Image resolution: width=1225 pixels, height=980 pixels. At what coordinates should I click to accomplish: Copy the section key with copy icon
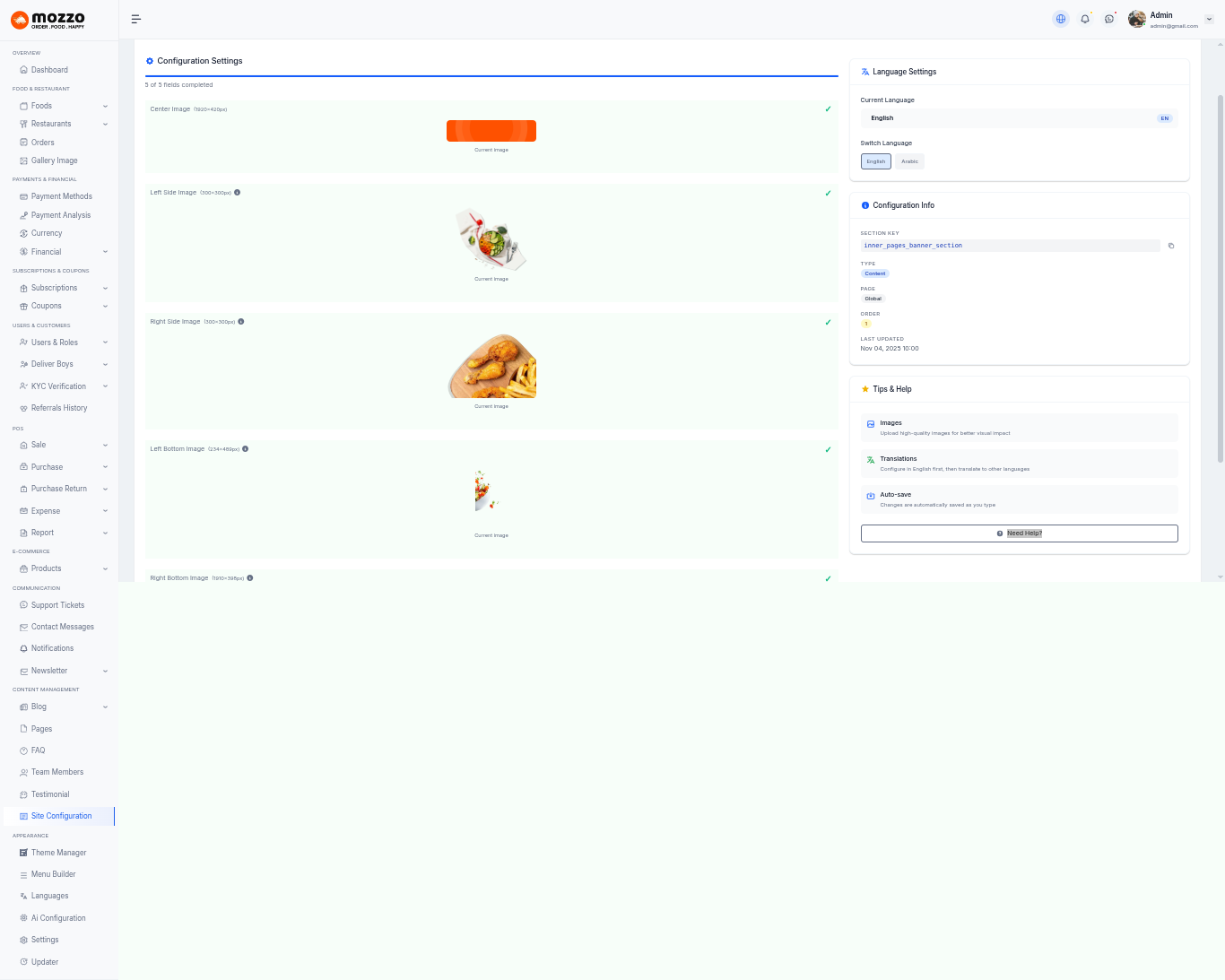point(1171,246)
